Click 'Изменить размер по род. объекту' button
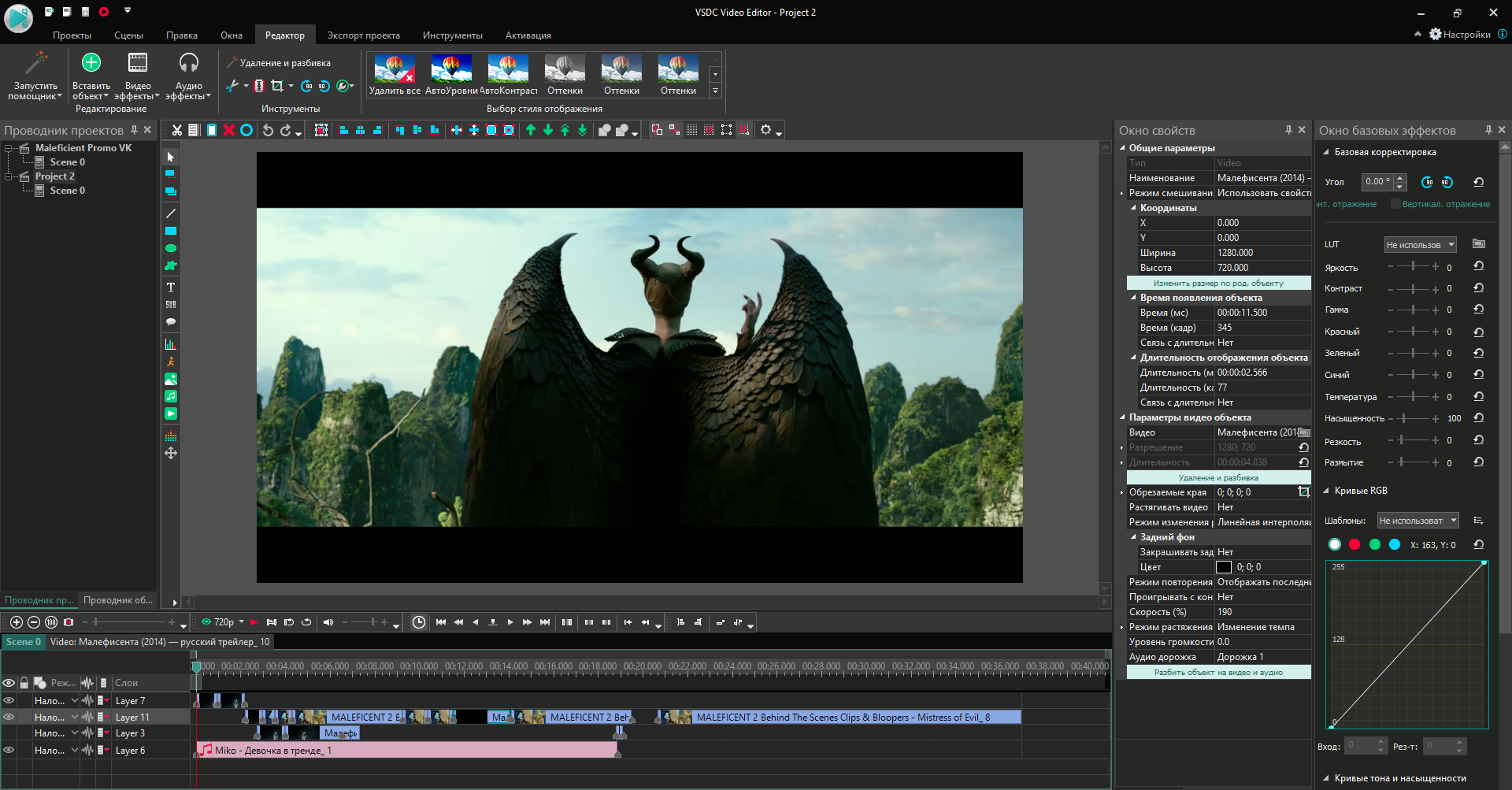The height and width of the screenshot is (790, 1512). 1218,283
